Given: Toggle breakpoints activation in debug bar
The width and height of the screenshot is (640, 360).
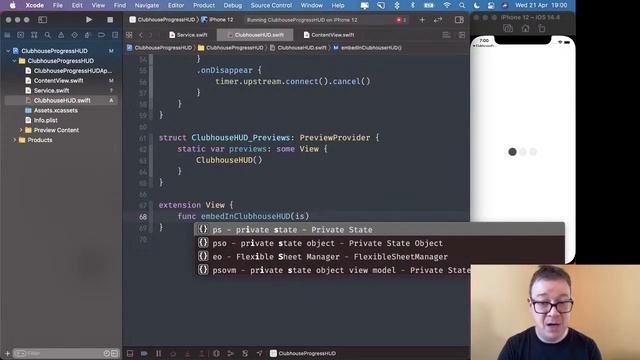Looking at the screenshot, I should click(x=144, y=353).
